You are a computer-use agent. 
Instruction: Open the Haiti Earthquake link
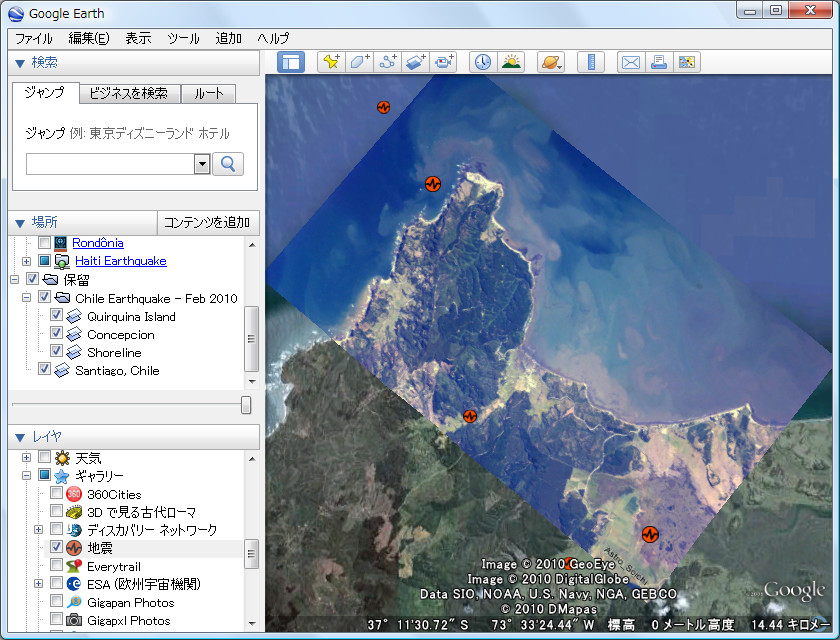121,261
